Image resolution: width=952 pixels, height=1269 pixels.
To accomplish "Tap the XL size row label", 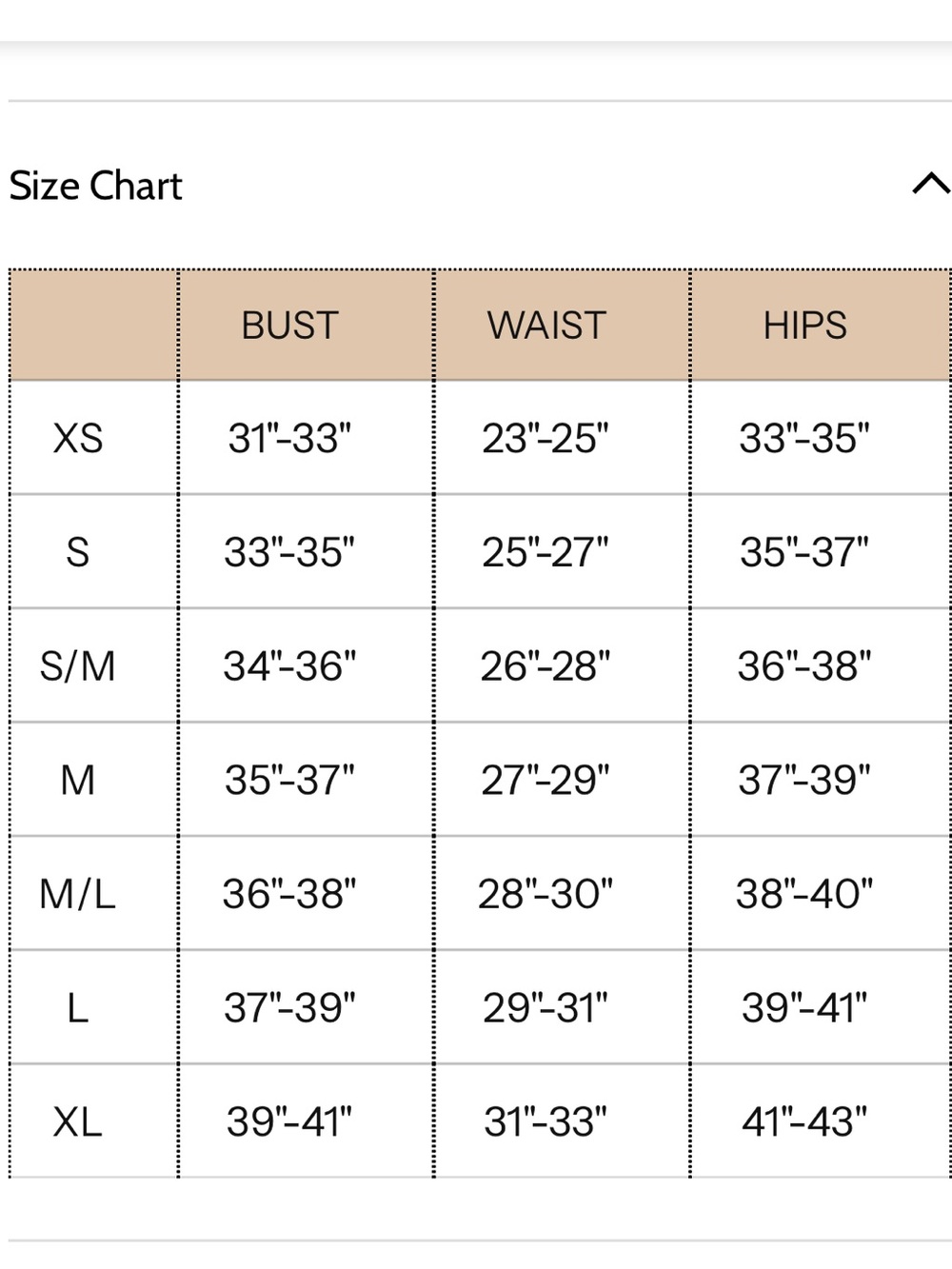I will 78,1121.
